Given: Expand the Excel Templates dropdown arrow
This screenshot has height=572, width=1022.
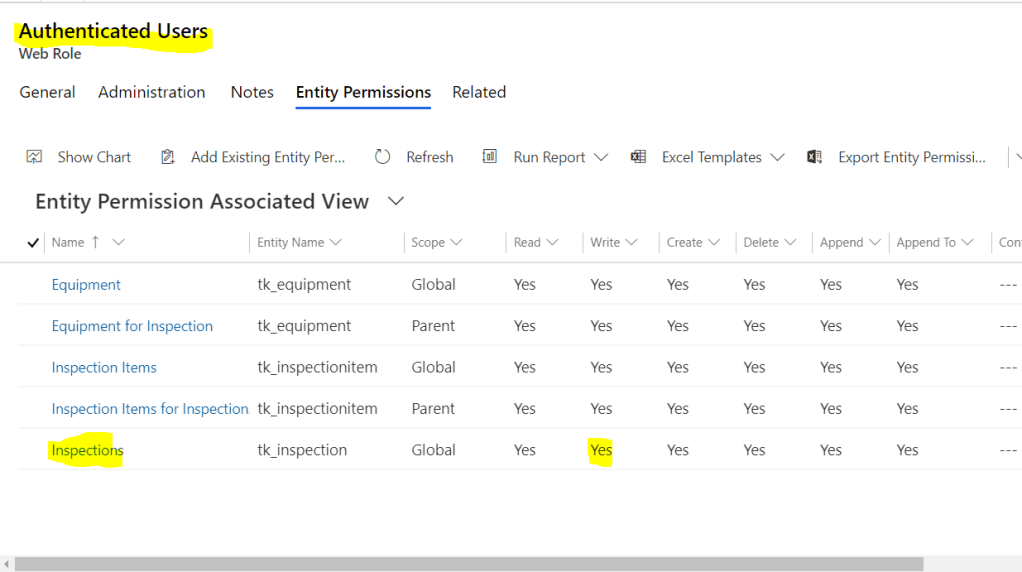Looking at the screenshot, I should (x=777, y=157).
